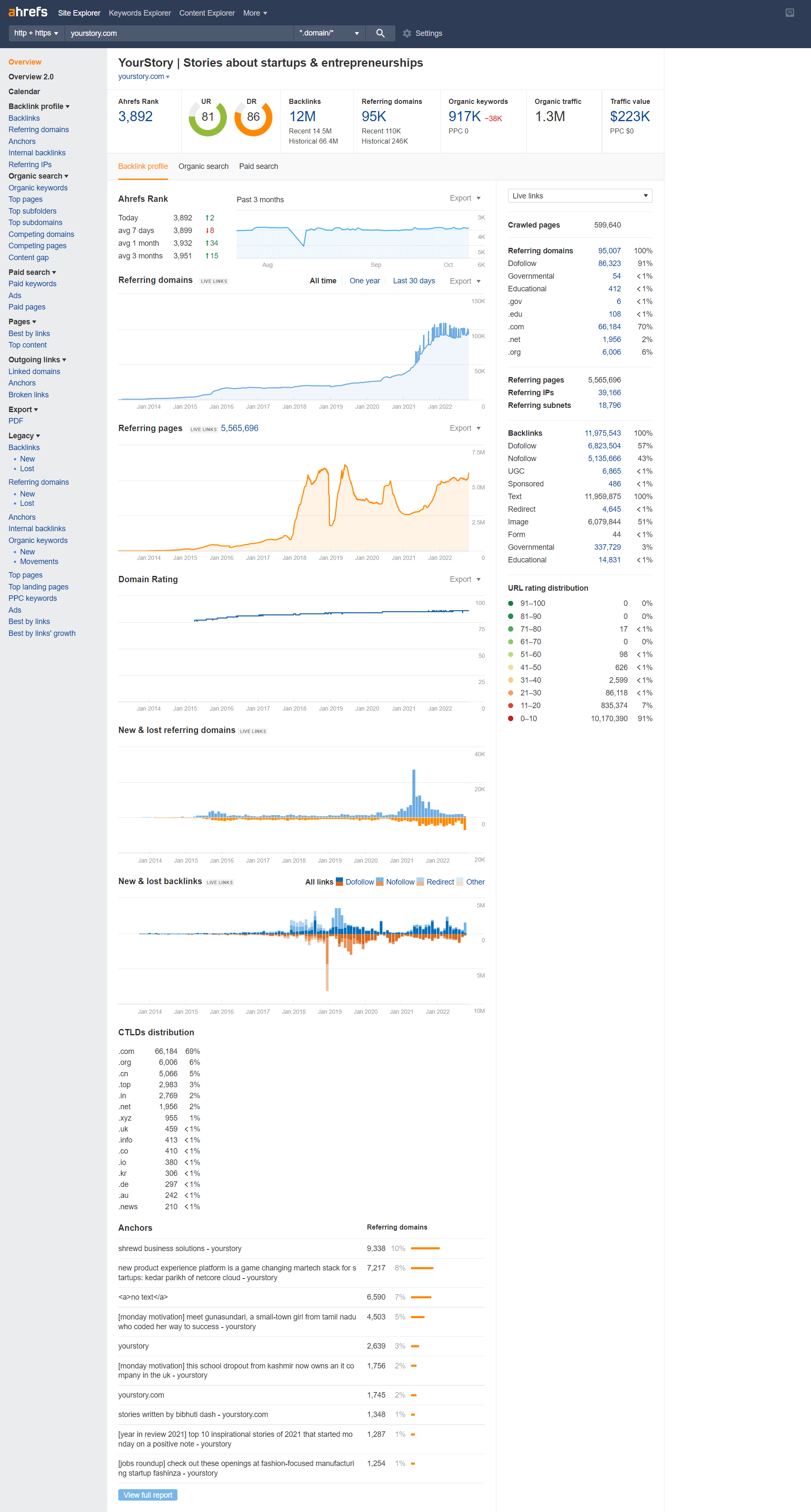
Task: Open Top landing pages link
Action: [38, 587]
